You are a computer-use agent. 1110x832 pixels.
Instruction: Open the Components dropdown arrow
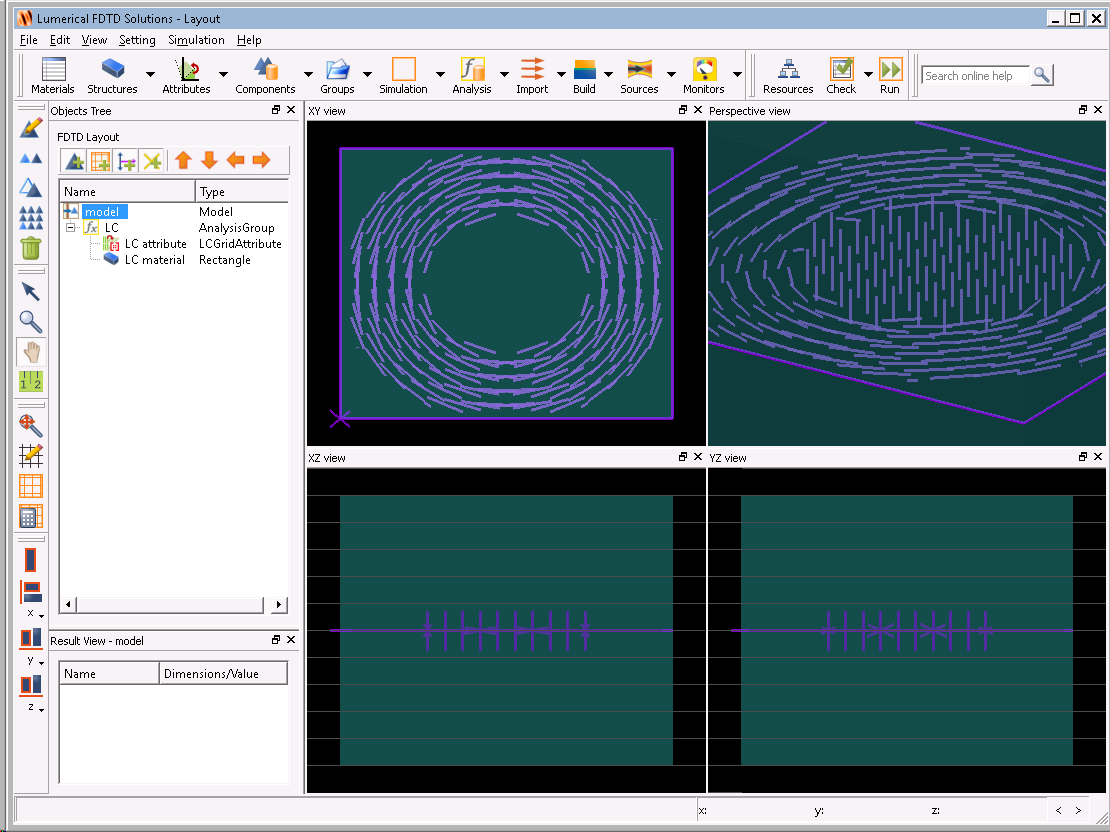[308, 74]
